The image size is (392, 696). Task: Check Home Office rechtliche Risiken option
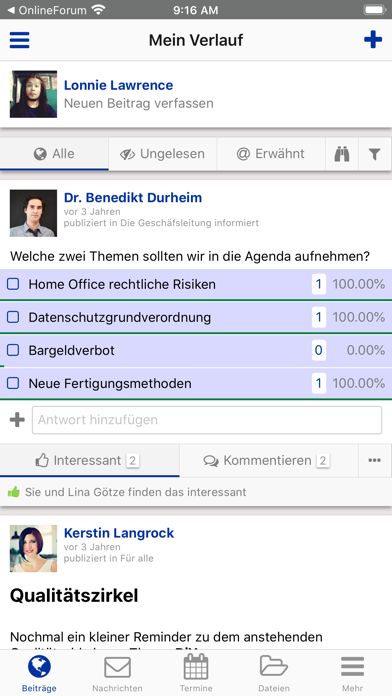pos(13,284)
